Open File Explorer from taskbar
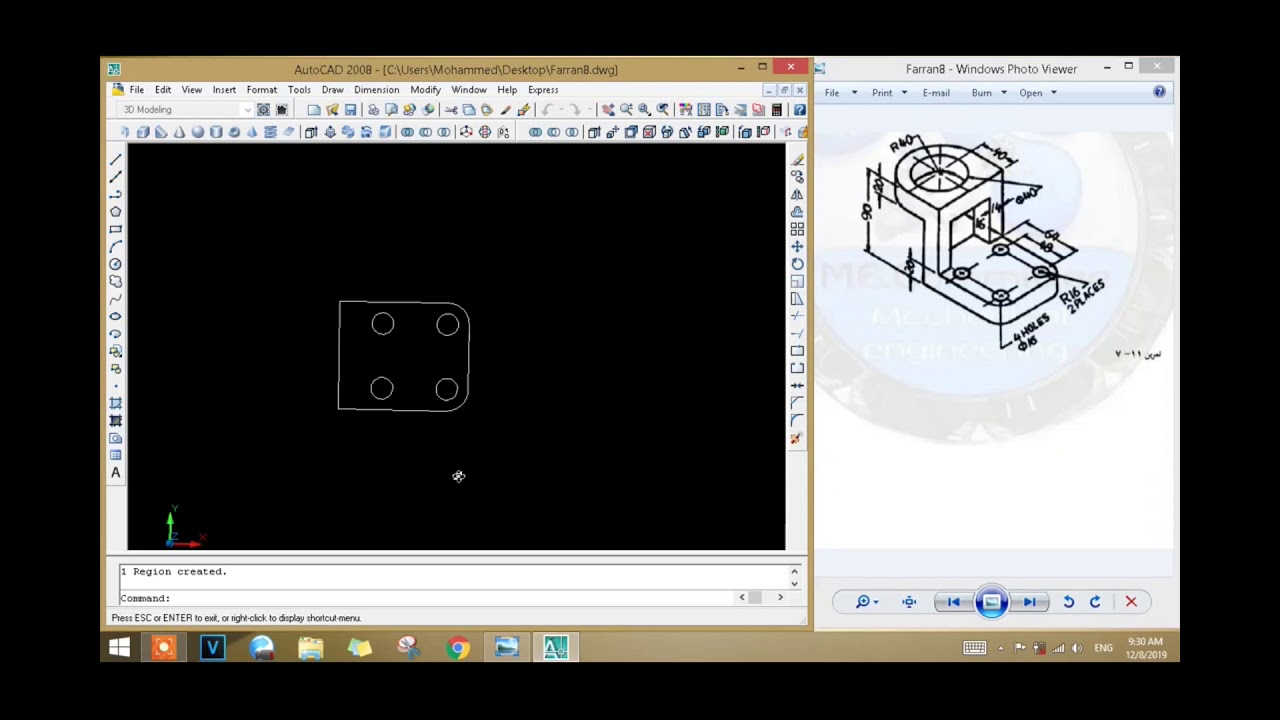The width and height of the screenshot is (1280, 720). [x=311, y=648]
